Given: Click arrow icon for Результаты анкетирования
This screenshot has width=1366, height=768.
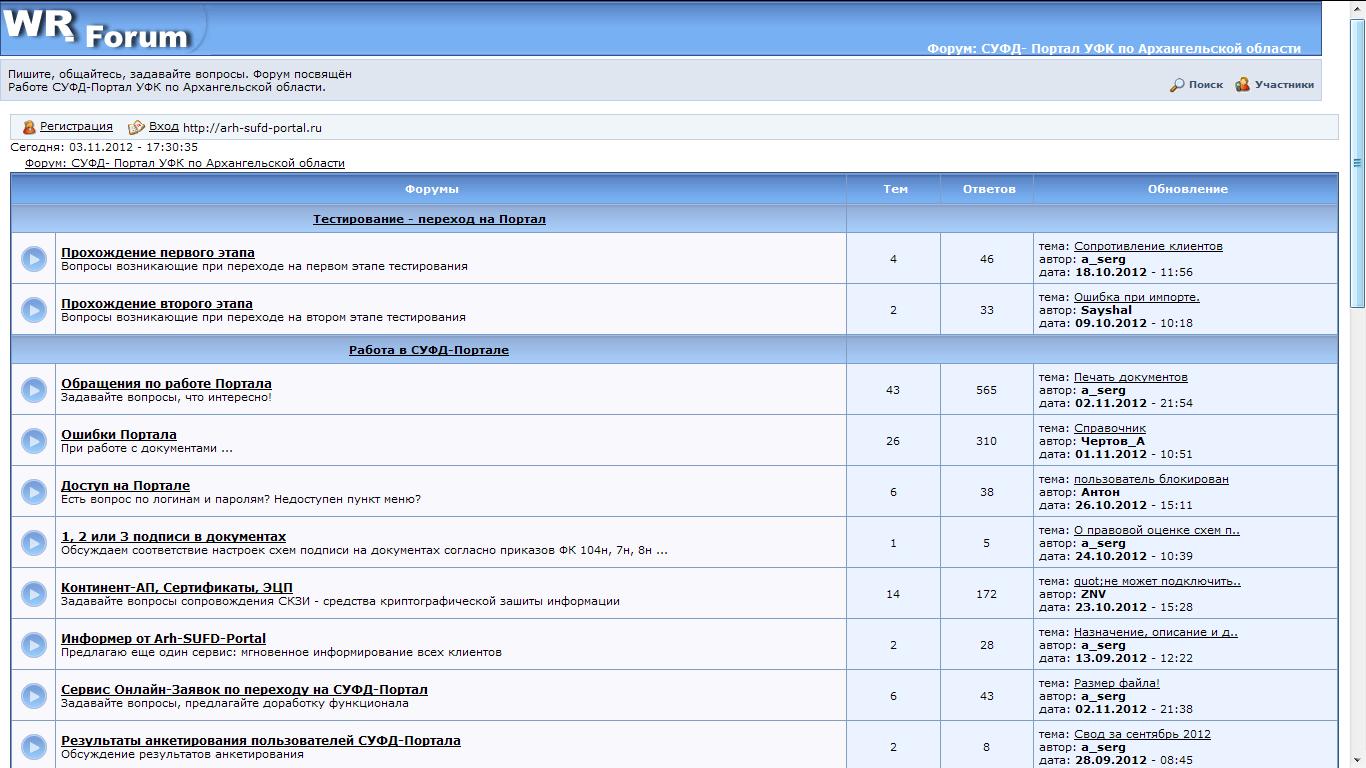Looking at the screenshot, I should (x=33, y=747).
